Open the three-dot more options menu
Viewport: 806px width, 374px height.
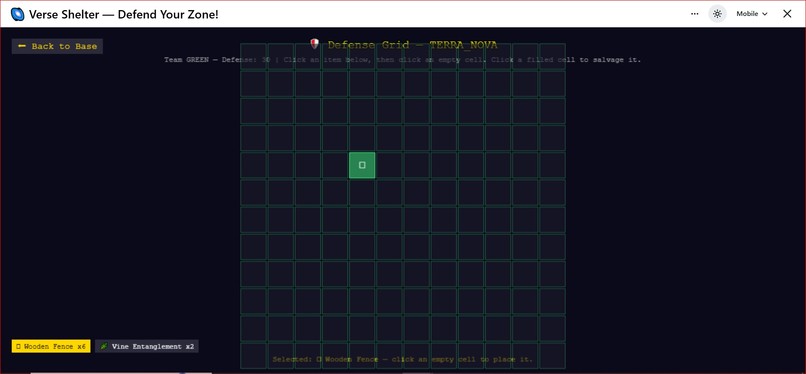tap(694, 14)
